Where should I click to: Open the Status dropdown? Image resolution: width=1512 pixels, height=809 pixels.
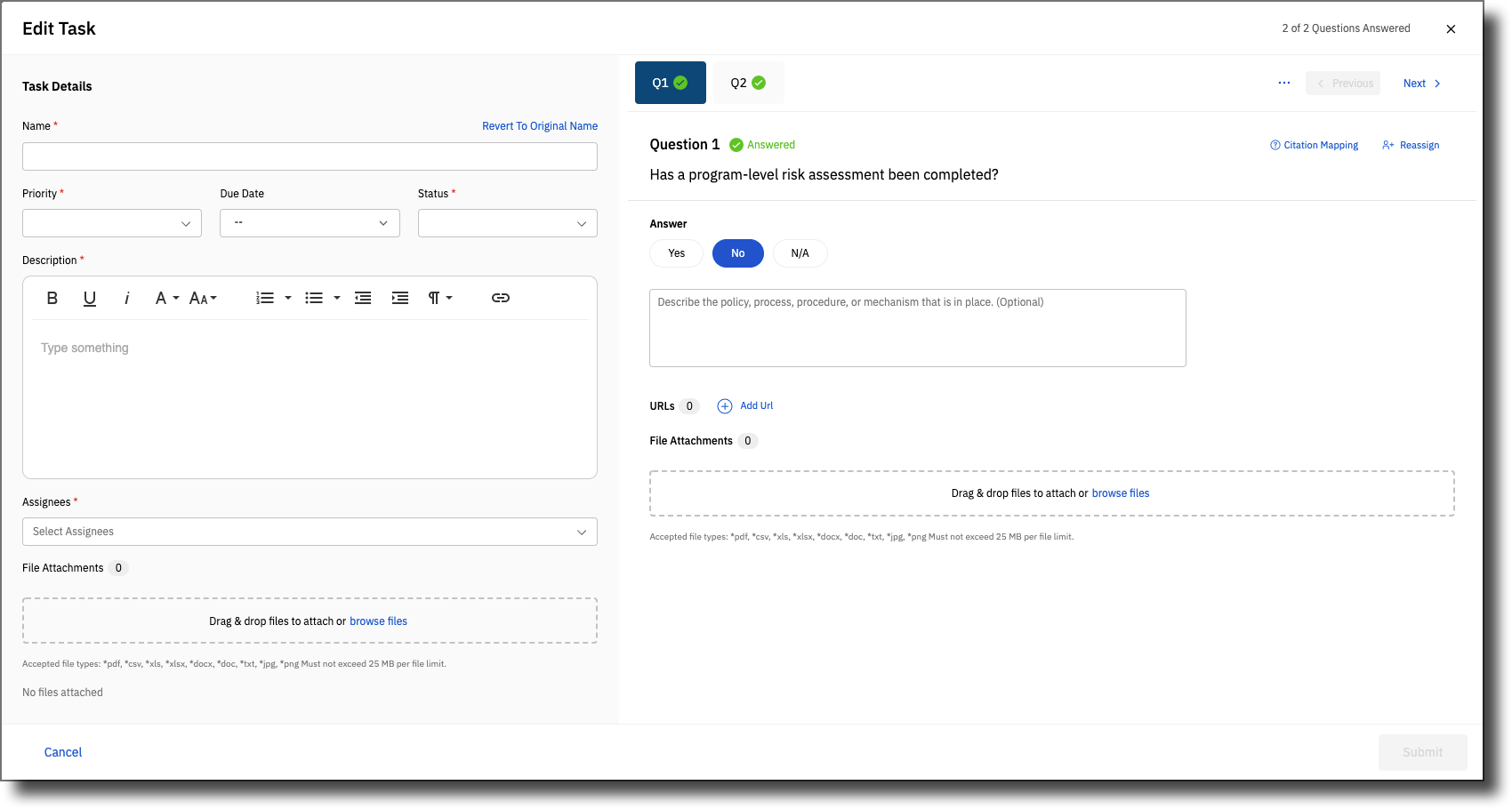507,222
